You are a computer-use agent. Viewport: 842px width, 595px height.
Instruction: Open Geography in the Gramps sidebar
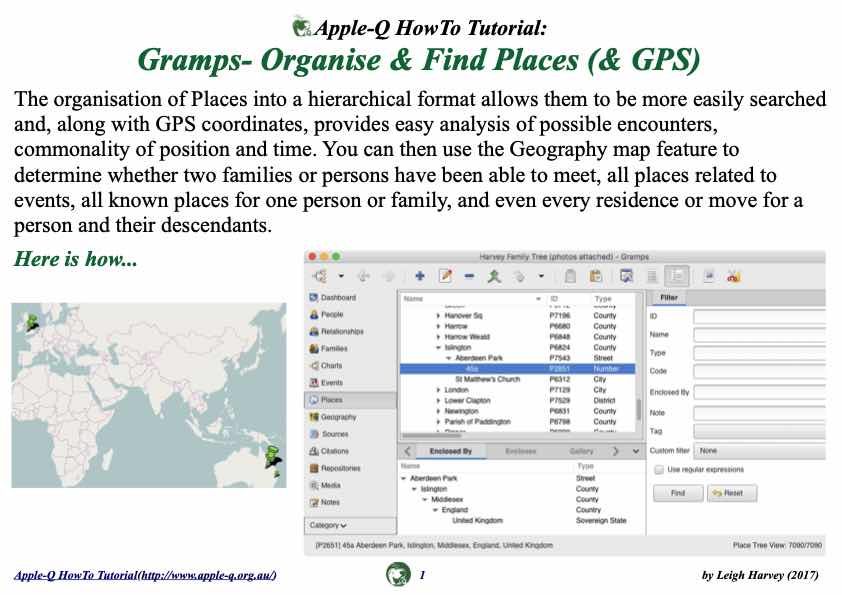[333, 417]
